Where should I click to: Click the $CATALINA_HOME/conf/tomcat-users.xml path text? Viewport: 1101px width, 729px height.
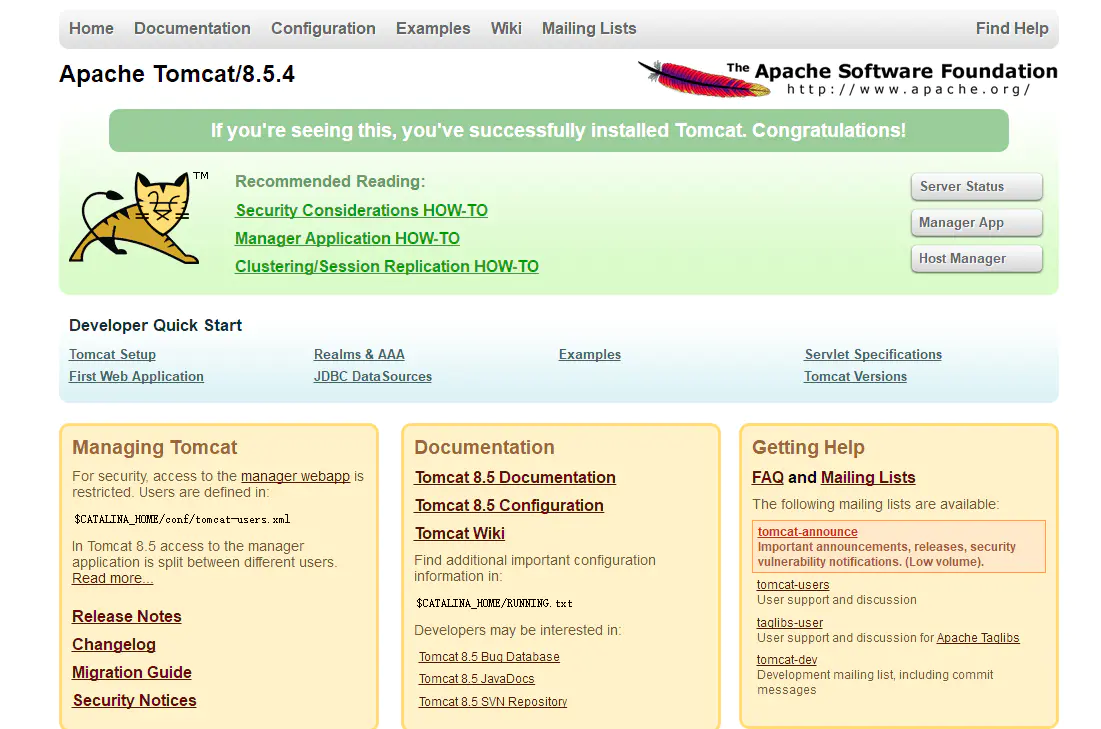pyautogui.click(x=183, y=520)
